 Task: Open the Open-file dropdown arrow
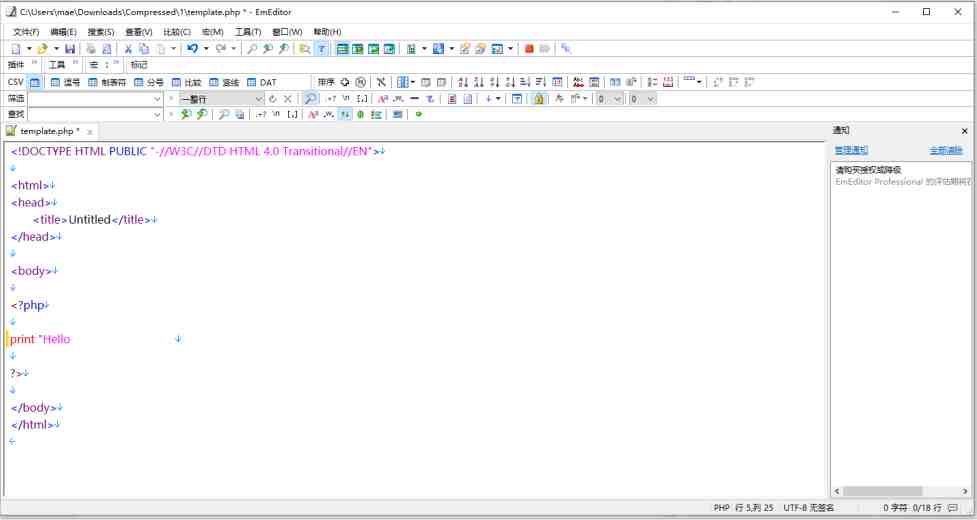[x=56, y=49]
